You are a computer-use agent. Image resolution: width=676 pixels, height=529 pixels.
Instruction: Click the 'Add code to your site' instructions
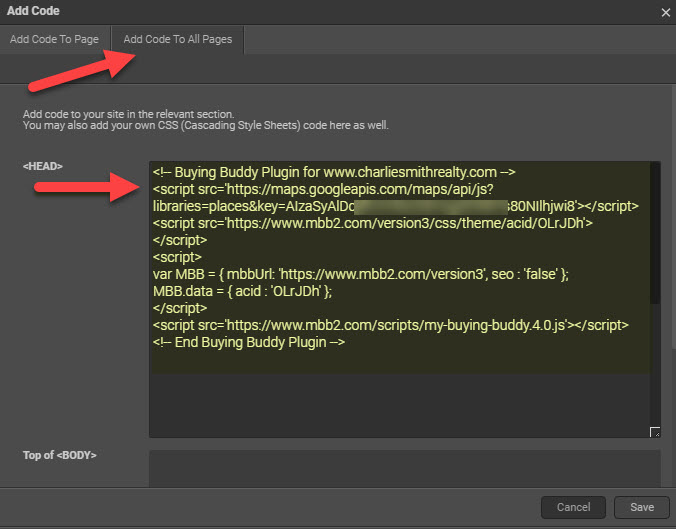pos(206,120)
